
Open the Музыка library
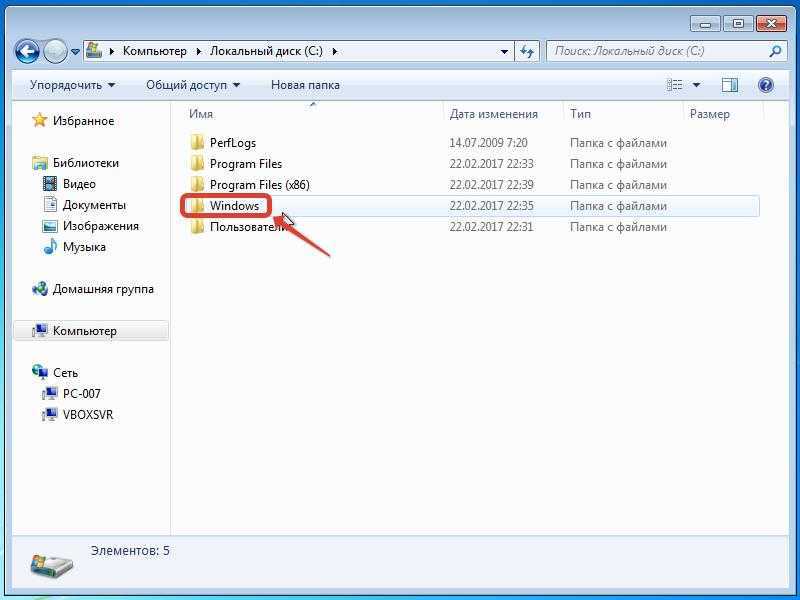[x=84, y=247]
